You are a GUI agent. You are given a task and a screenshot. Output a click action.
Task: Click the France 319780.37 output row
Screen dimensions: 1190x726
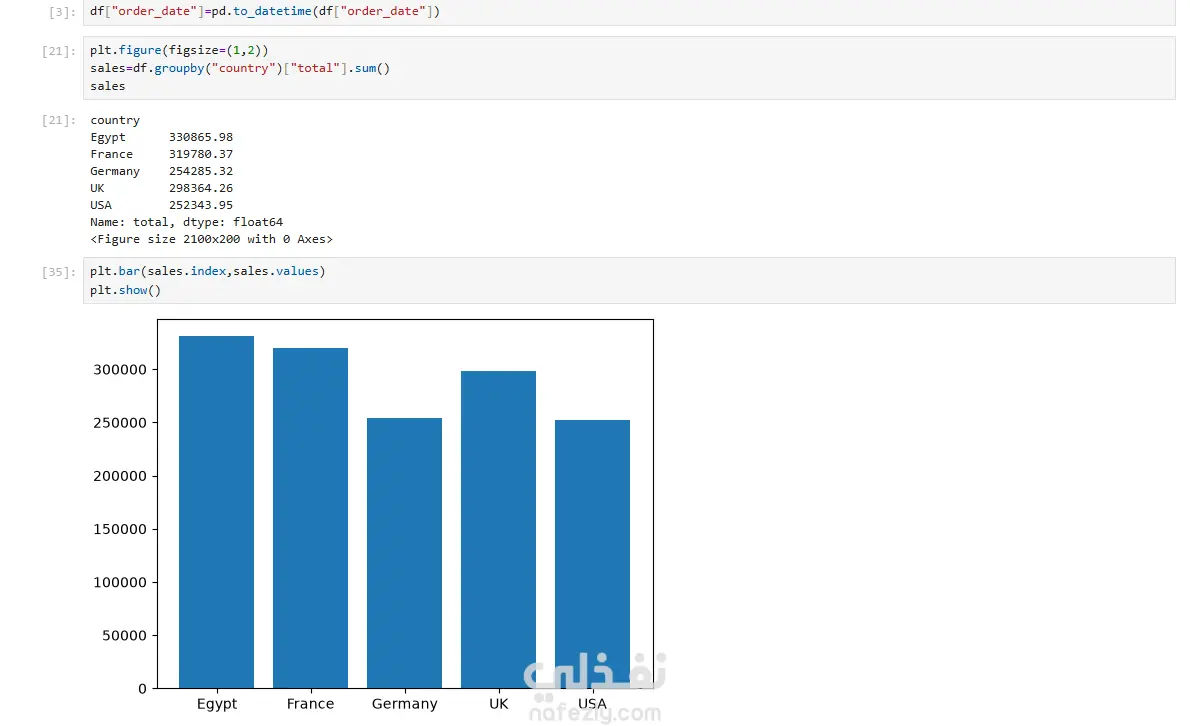(162, 154)
